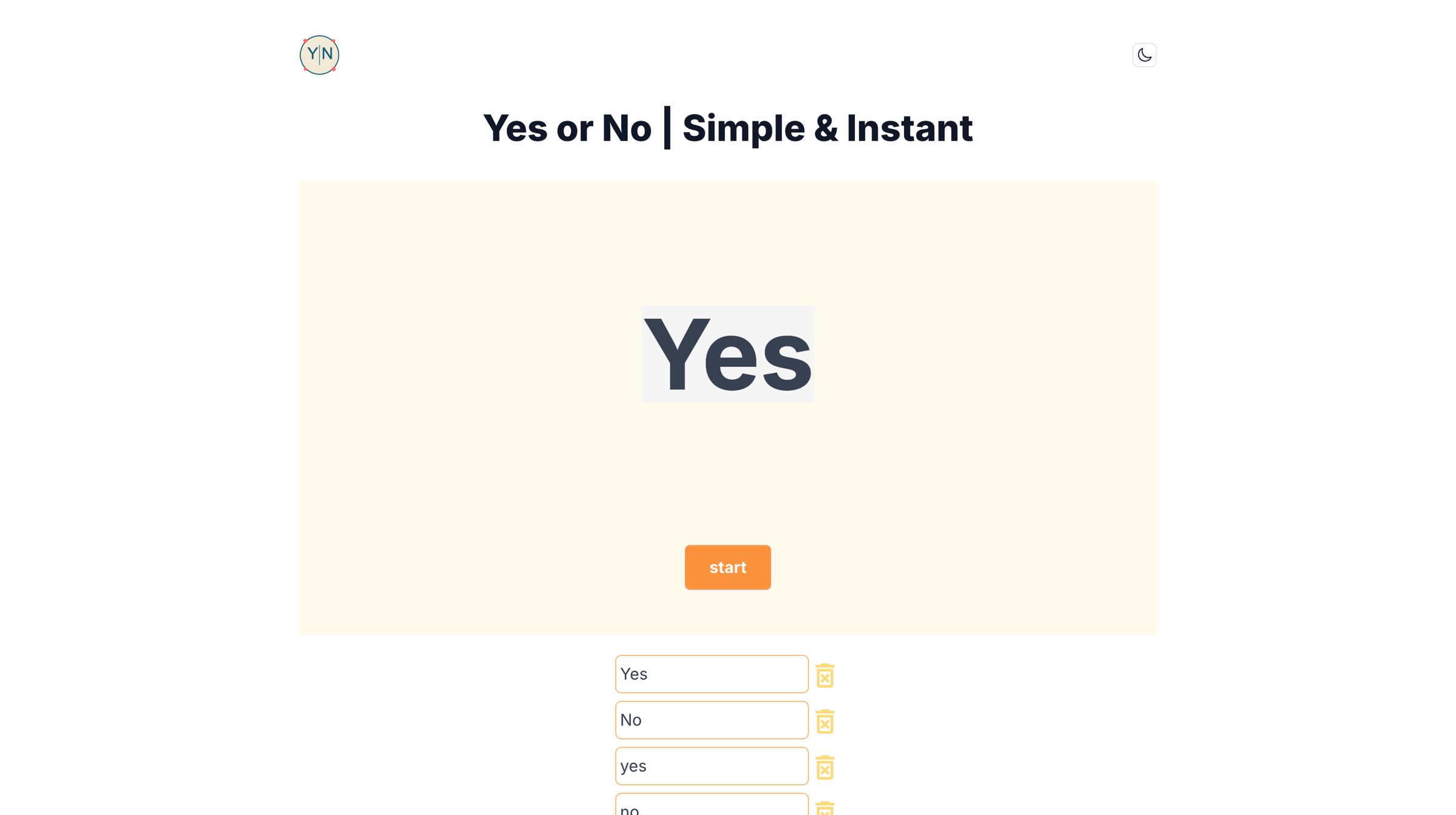This screenshot has height=815, width=1456.
Task: Focus the lowercase "yes" text field
Action: pyautogui.click(x=711, y=766)
